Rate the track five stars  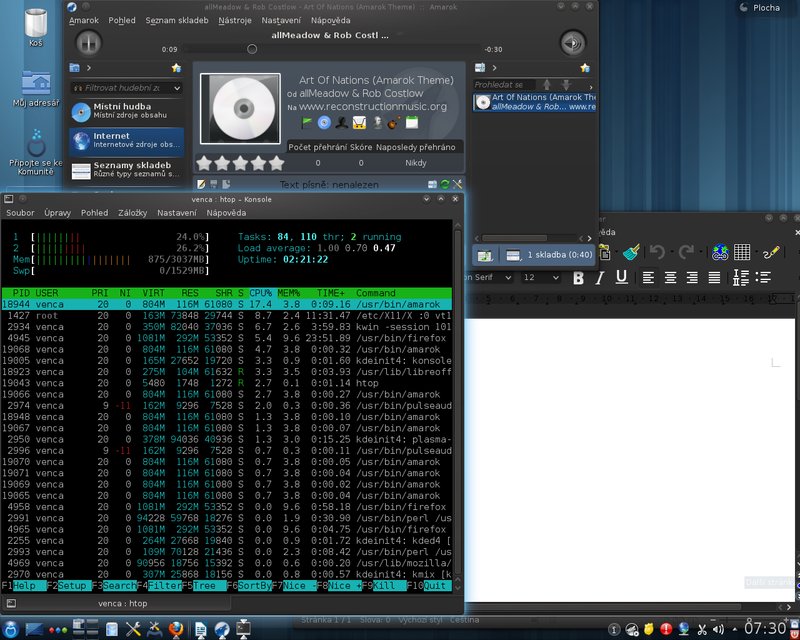click(277, 163)
